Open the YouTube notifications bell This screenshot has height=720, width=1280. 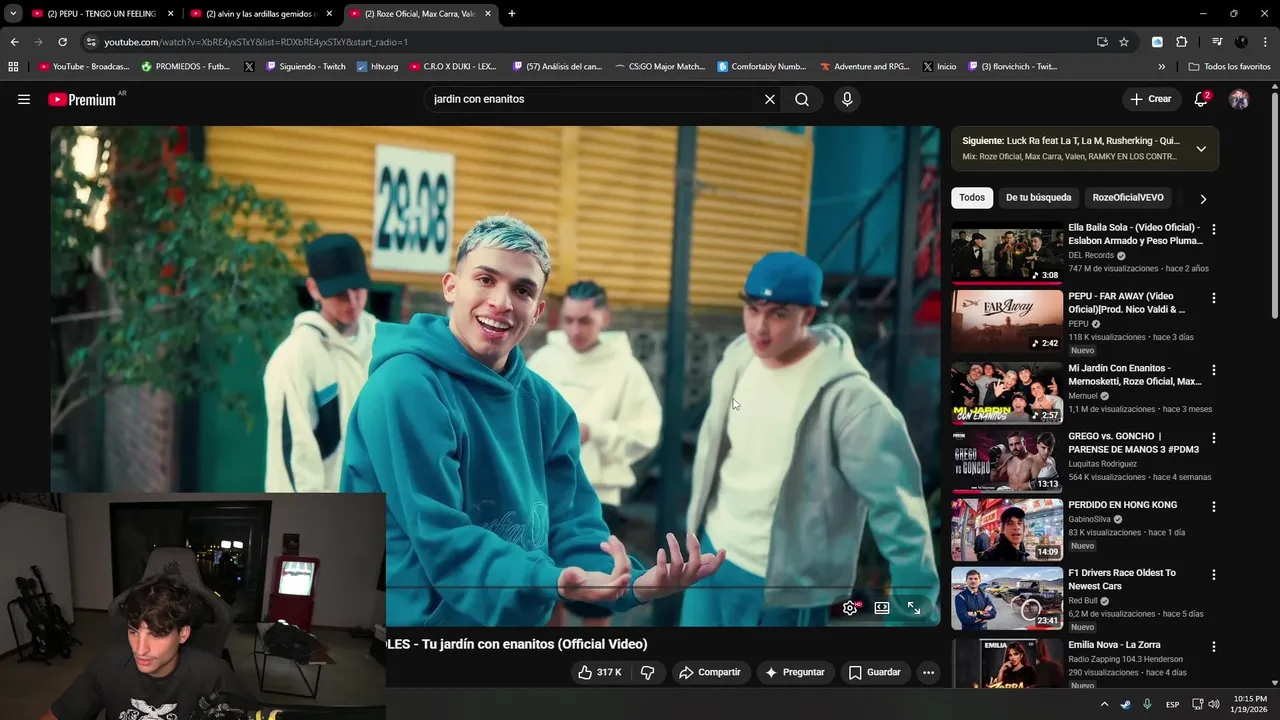(x=1201, y=99)
